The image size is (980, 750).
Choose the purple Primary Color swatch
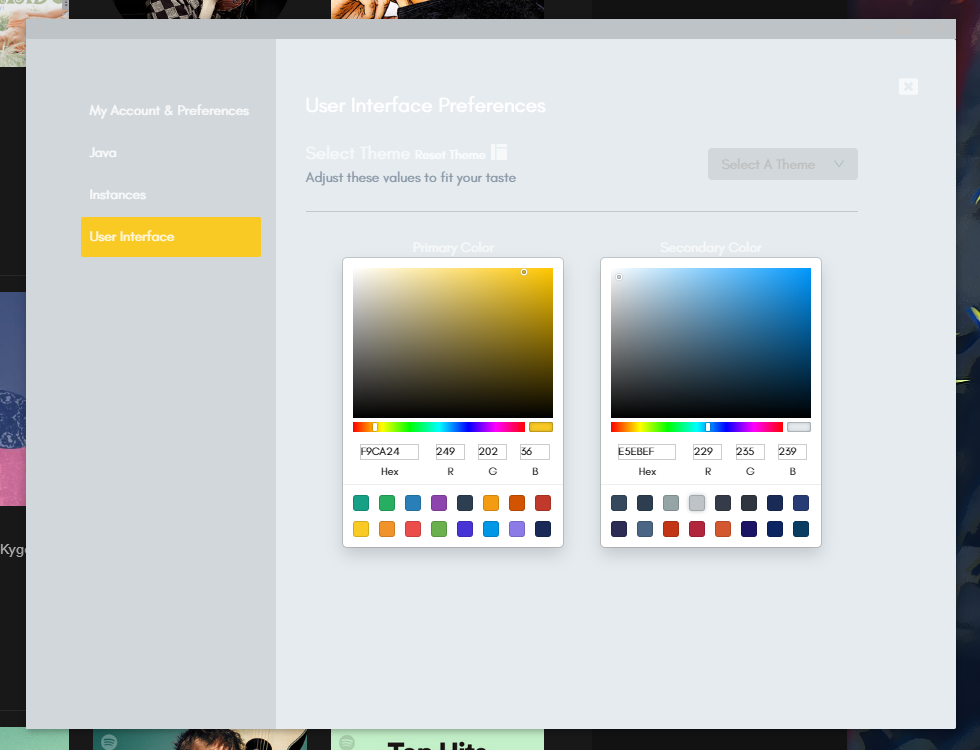[x=439, y=502]
